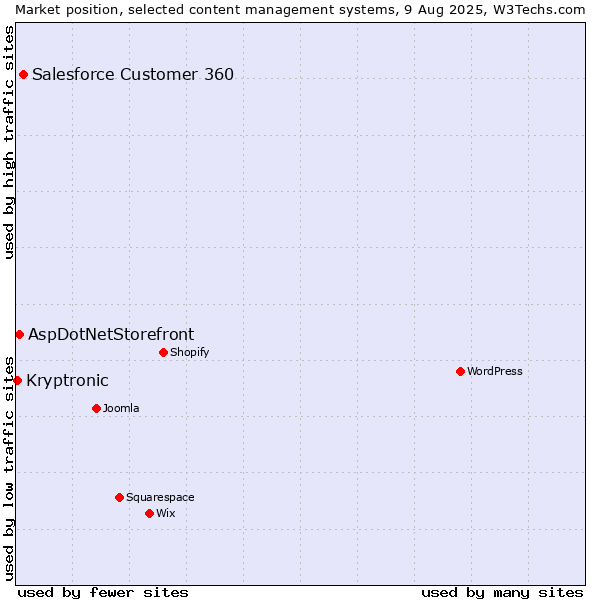This screenshot has width=600, height=600.
Task: Click the 'Salesforce Customer 360' label
Action: [133, 75]
